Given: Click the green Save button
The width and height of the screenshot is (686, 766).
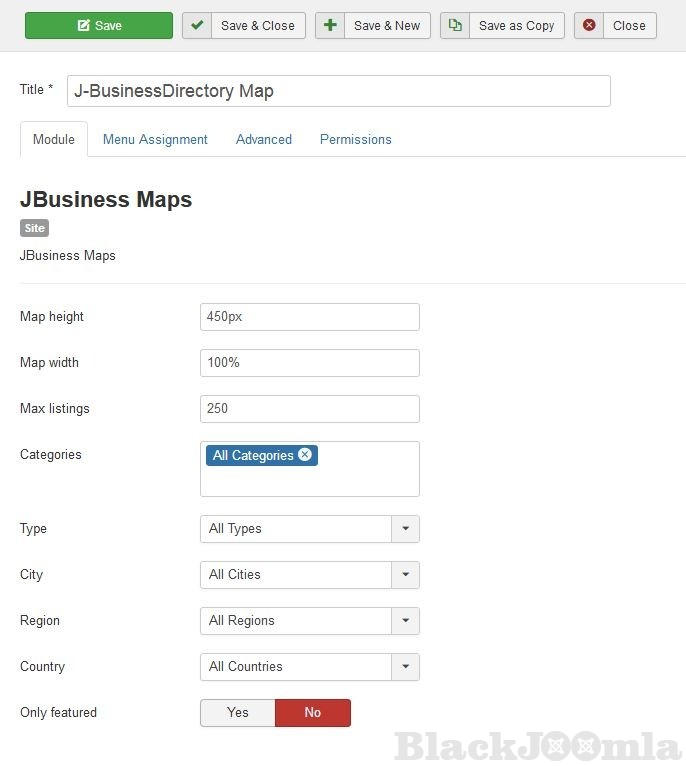Looking at the screenshot, I should pos(98,25).
